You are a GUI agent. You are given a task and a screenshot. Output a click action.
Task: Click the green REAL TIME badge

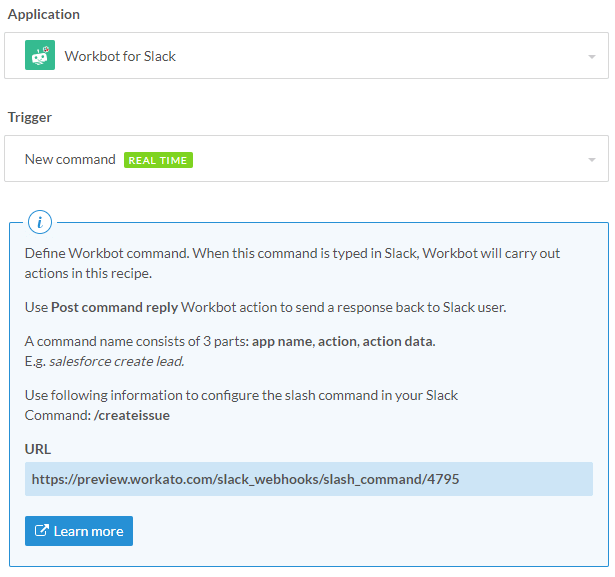point(158,160)
